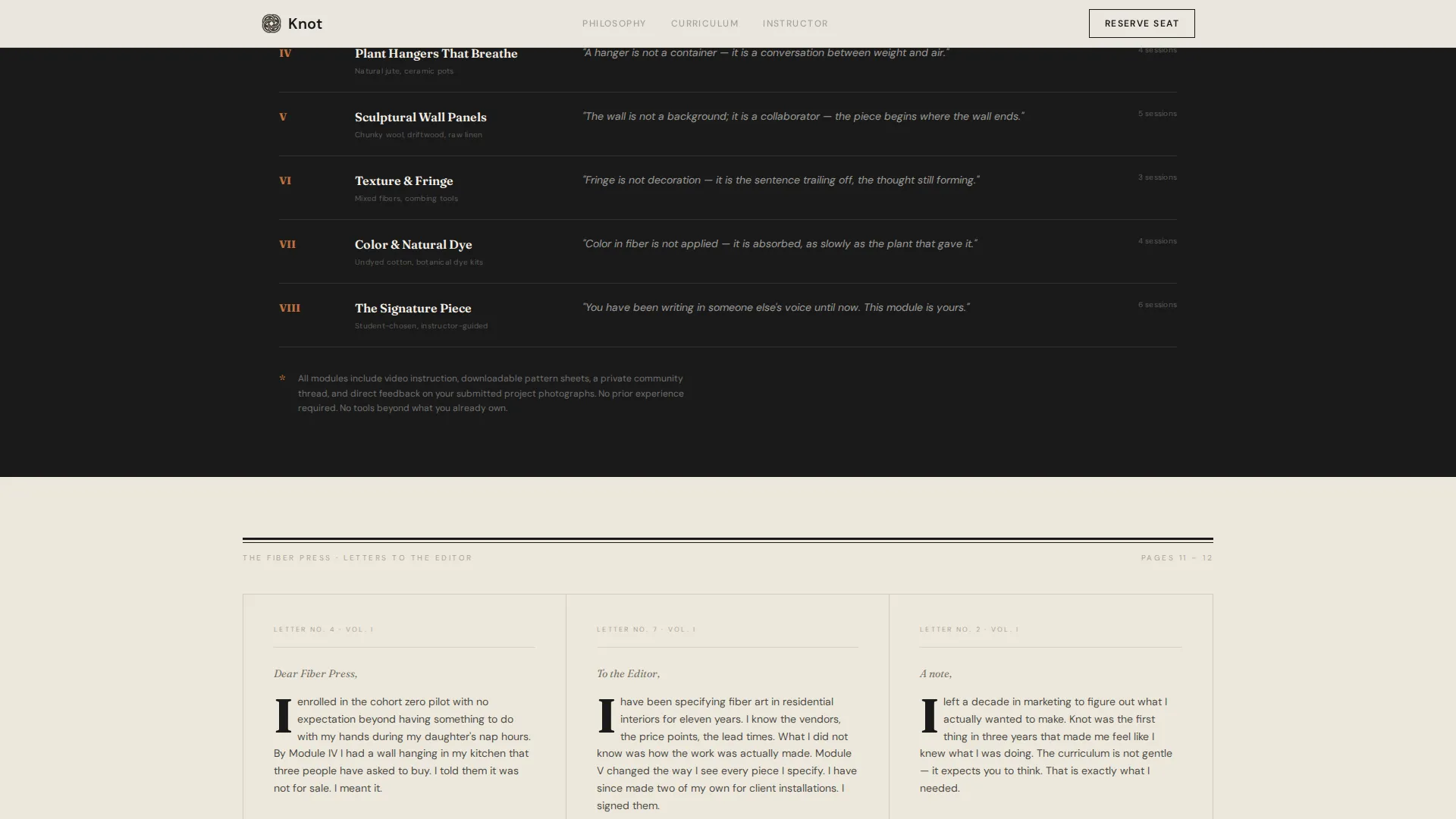The height and width of the screenshot is (819, 1456).
Task: Click the '6 sessions' label
Action: [1156, 305]
